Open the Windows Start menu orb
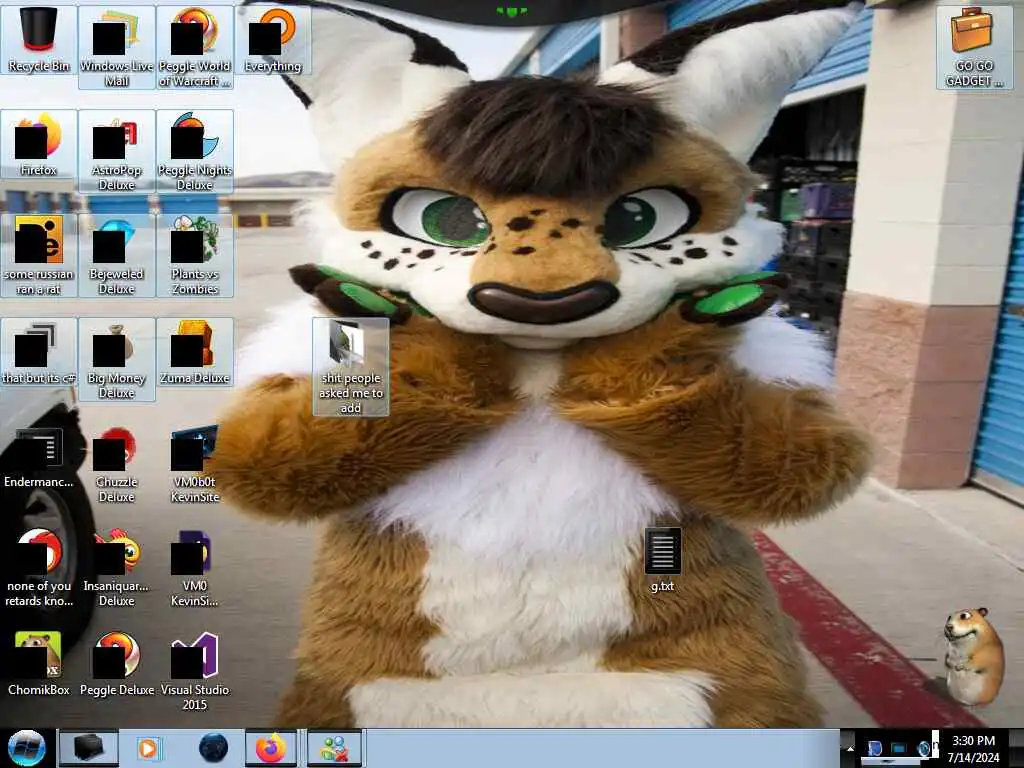Screen dimensions: 1024x768 (x=26, y=748)
